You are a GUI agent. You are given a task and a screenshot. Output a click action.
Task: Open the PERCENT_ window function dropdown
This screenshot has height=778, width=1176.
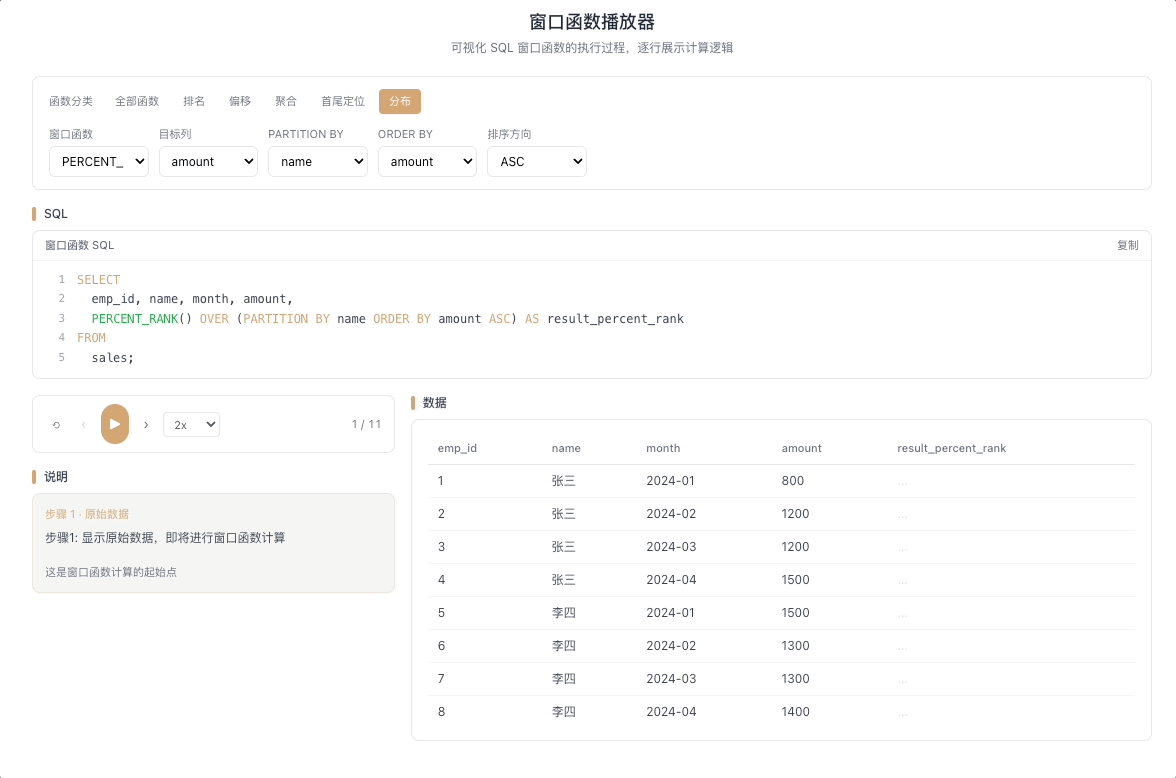pos(99,161)
